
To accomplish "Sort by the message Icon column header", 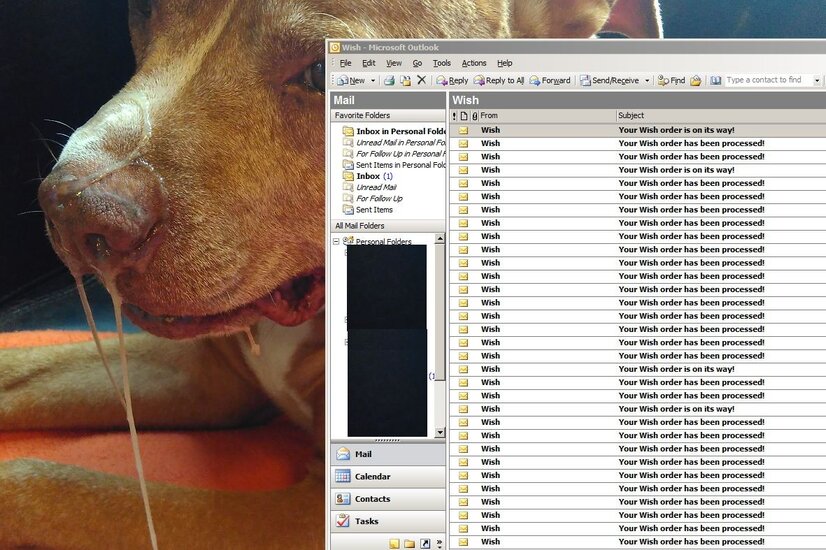I will coord(464,116).
